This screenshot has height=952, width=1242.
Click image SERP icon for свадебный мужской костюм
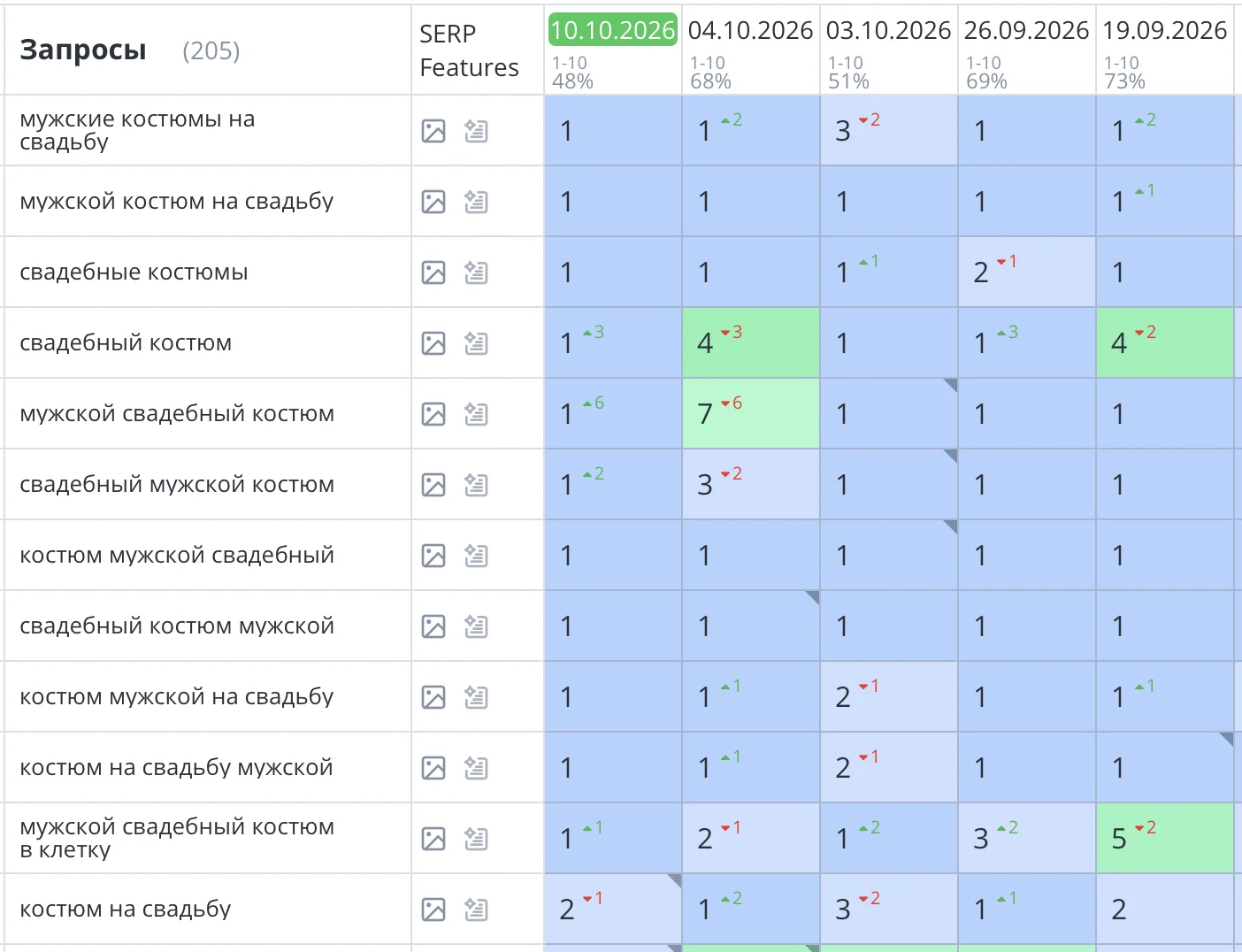pos(433,485)
